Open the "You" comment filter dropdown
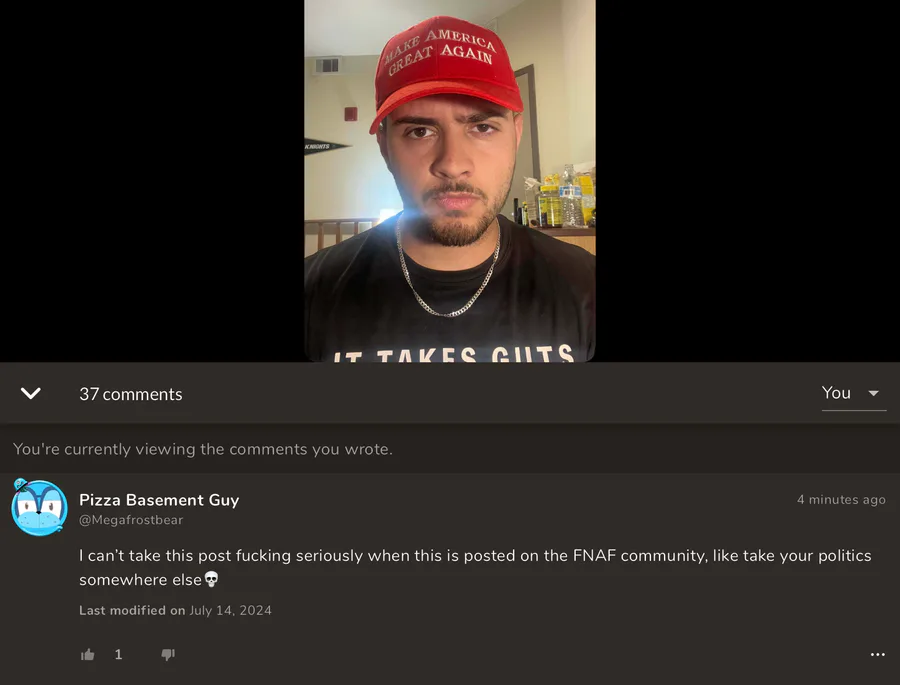Screen dimensions: 900x685 pos(854,393)
